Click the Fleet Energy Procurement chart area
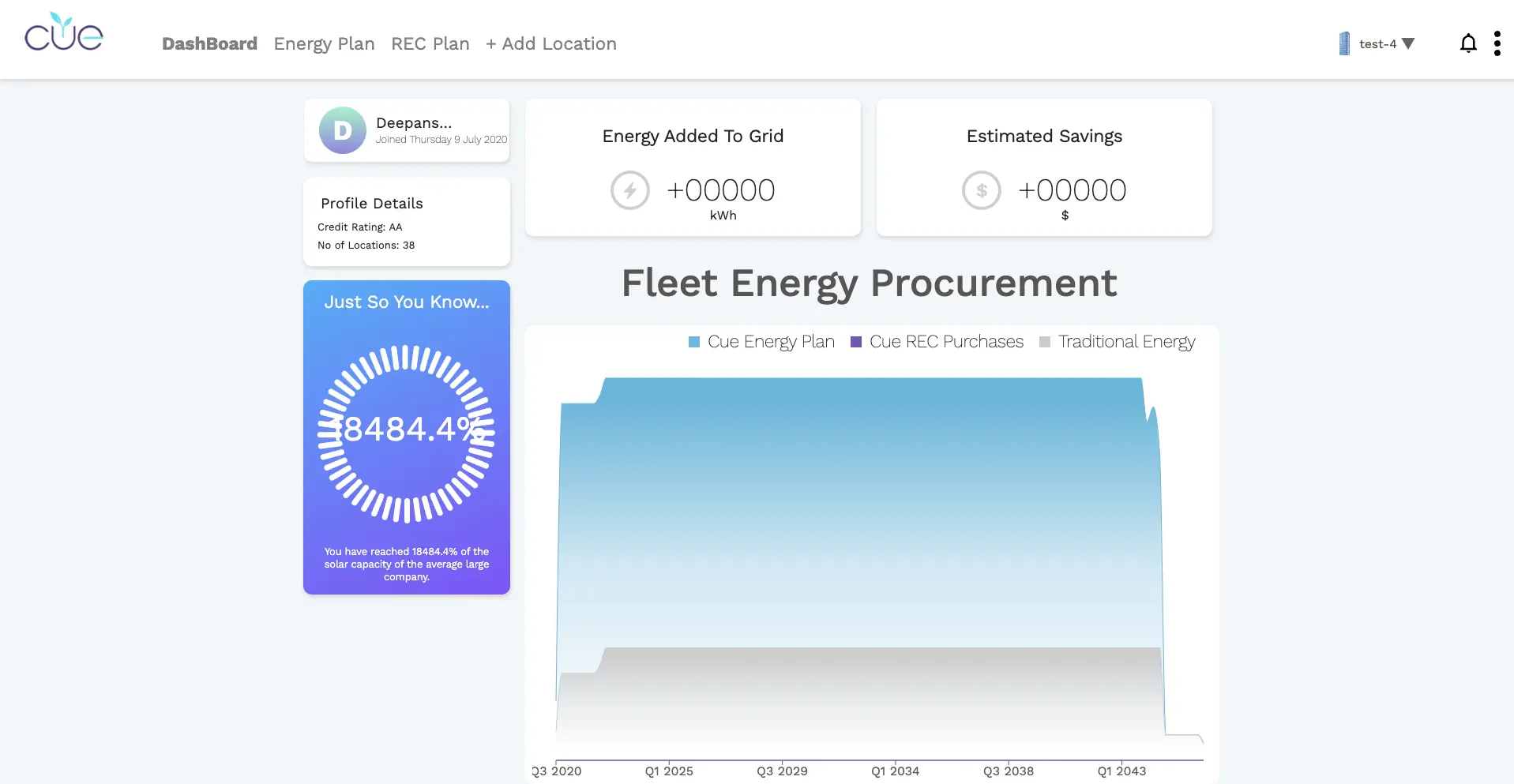Image resolution: width=1514 pixels, height=784 pixels. pyautogui.click(x=869, y=553)
